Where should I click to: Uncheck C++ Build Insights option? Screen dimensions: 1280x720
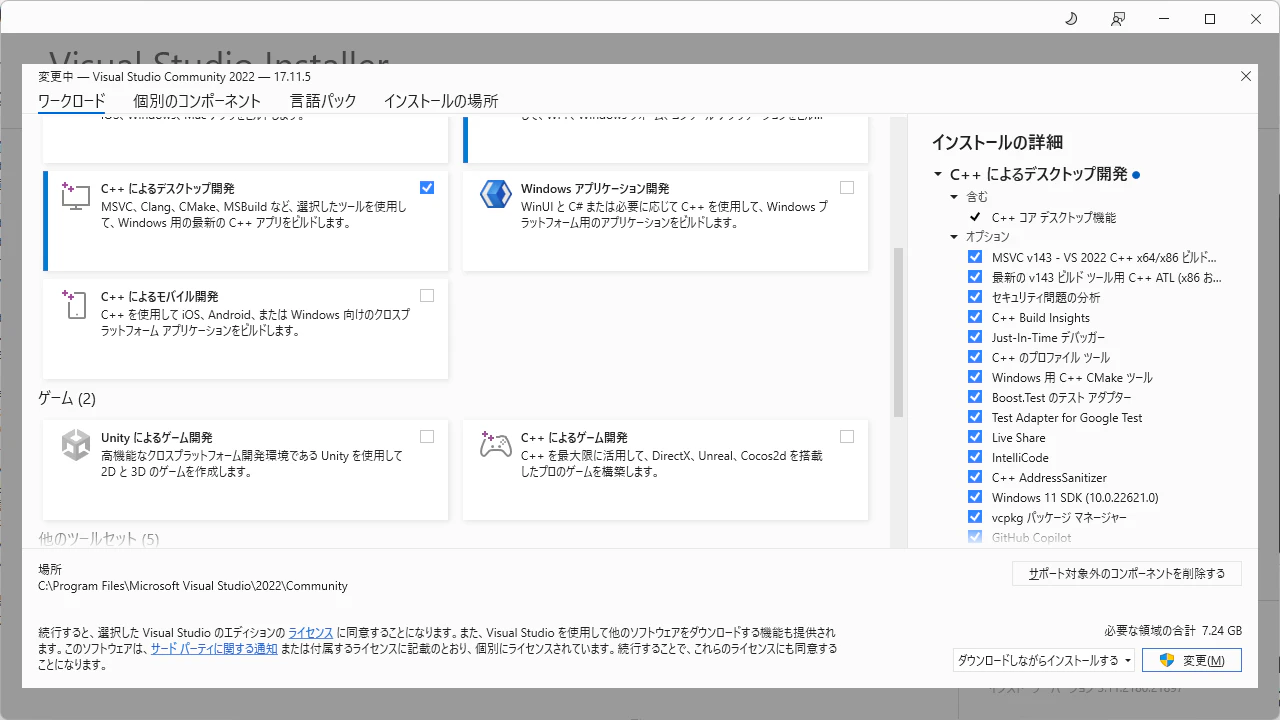coord(975,317)
